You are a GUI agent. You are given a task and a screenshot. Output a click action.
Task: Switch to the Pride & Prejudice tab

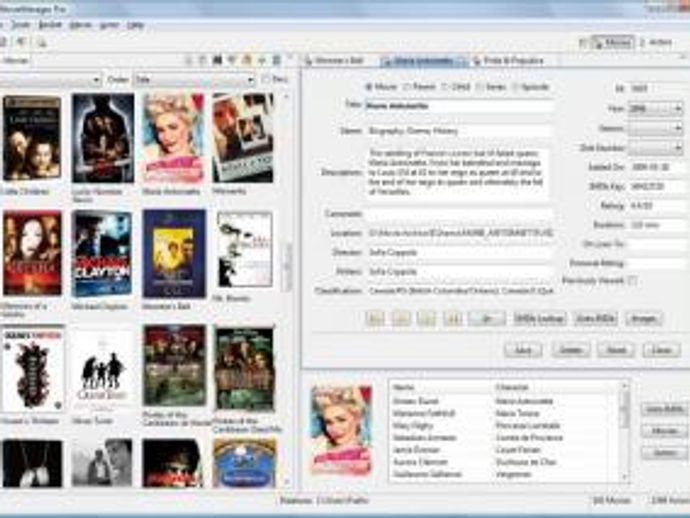(510, 61)
